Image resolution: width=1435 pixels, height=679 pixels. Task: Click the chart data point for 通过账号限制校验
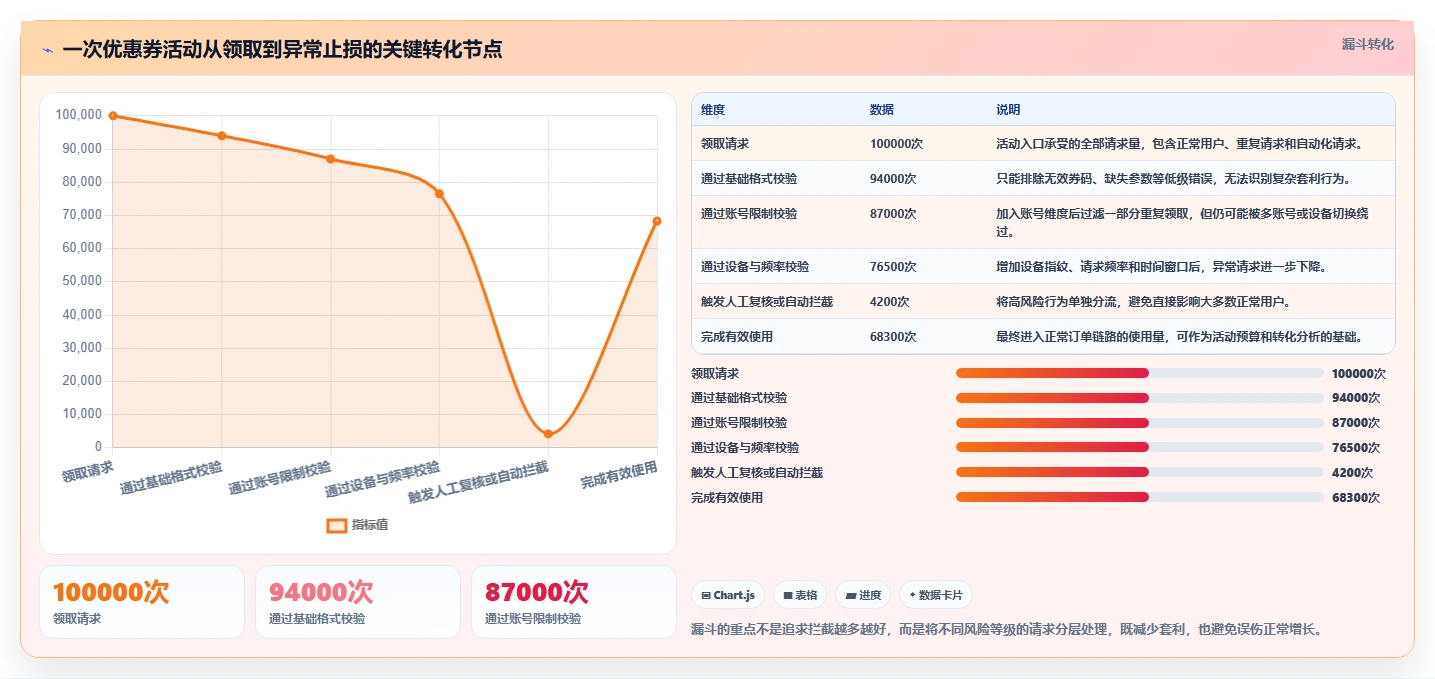tap(331, 159)
